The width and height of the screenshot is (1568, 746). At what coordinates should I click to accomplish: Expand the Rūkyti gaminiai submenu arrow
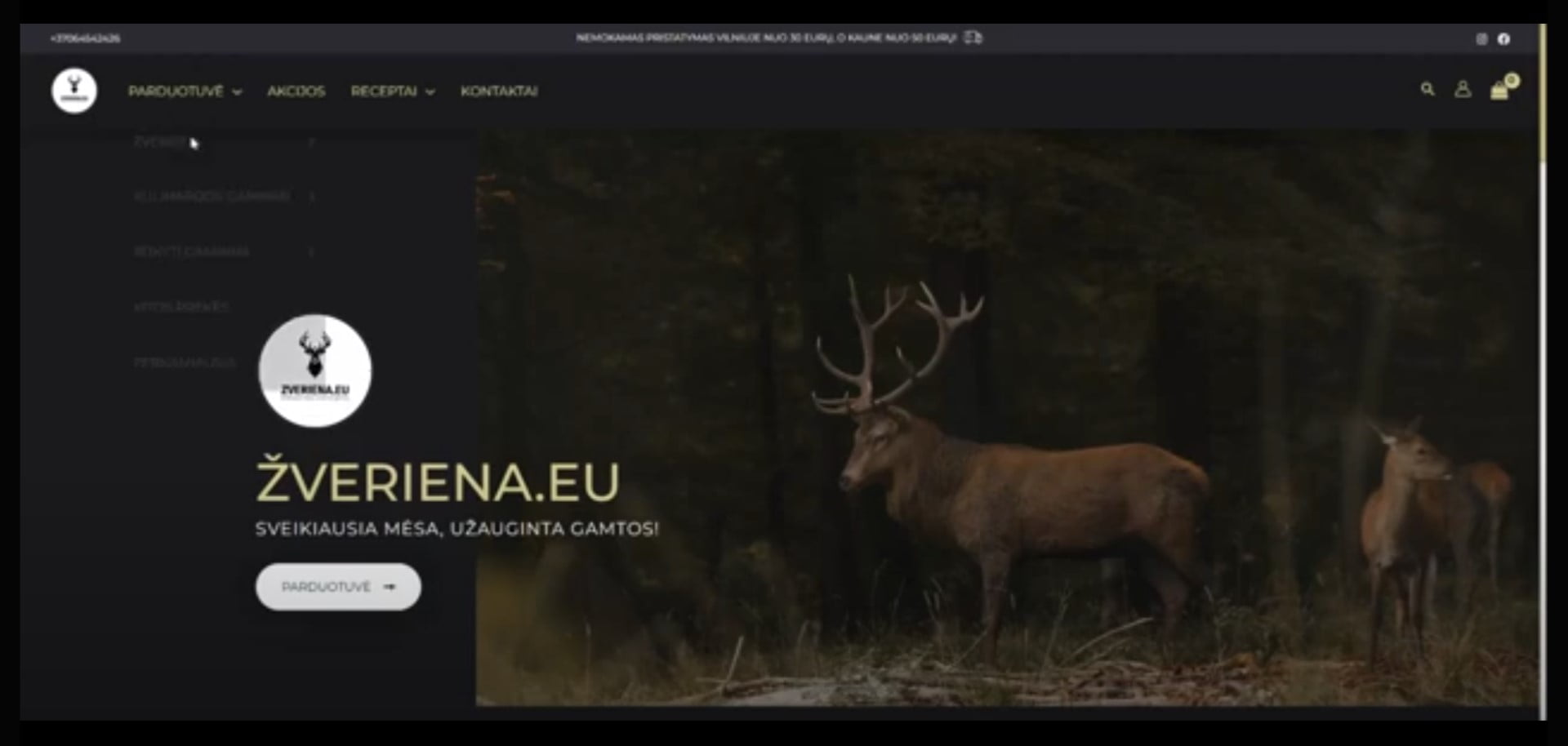tap(312, 252)
